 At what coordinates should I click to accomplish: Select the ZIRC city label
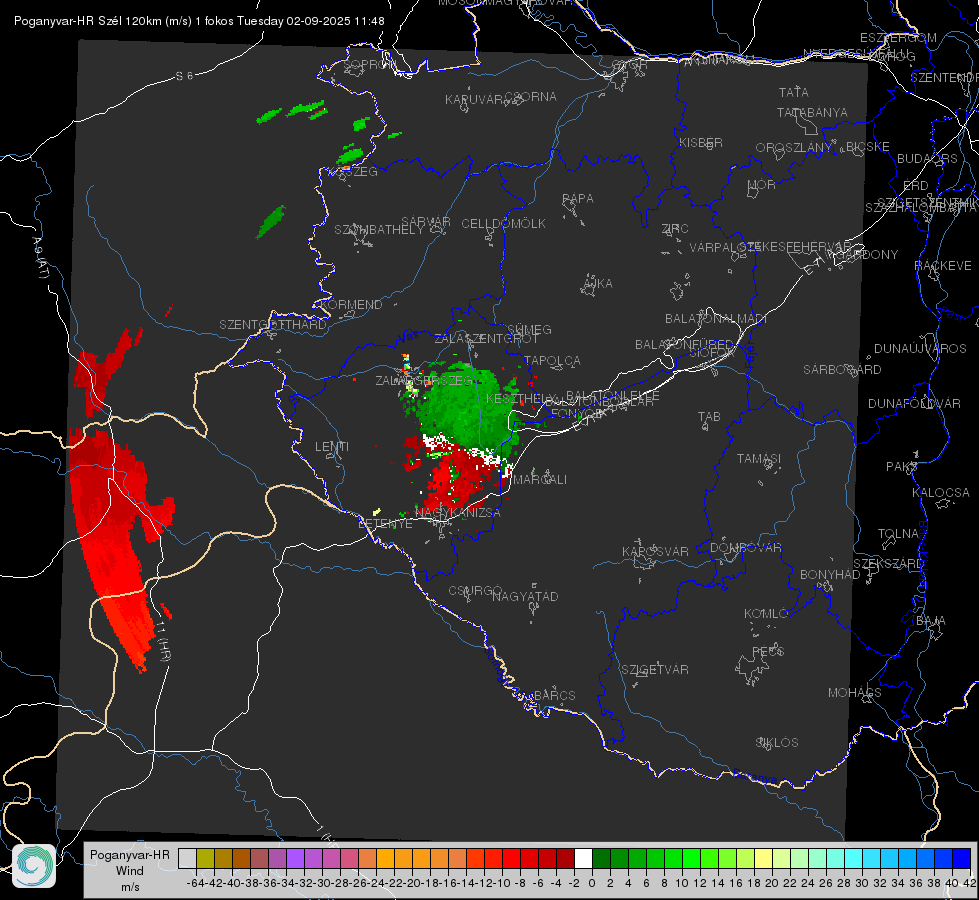[675, 229]
